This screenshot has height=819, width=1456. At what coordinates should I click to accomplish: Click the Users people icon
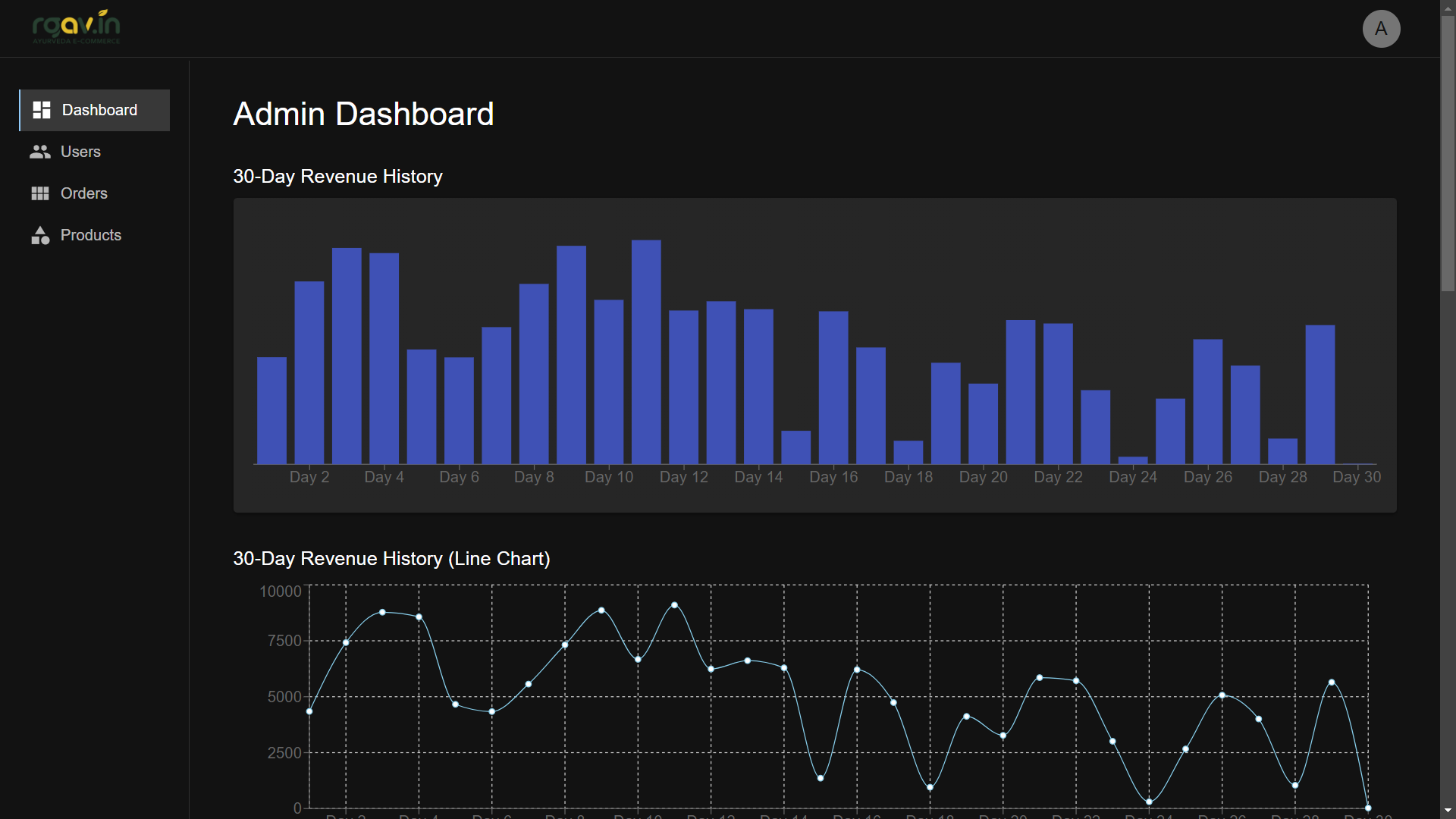[x=40, y=152]
